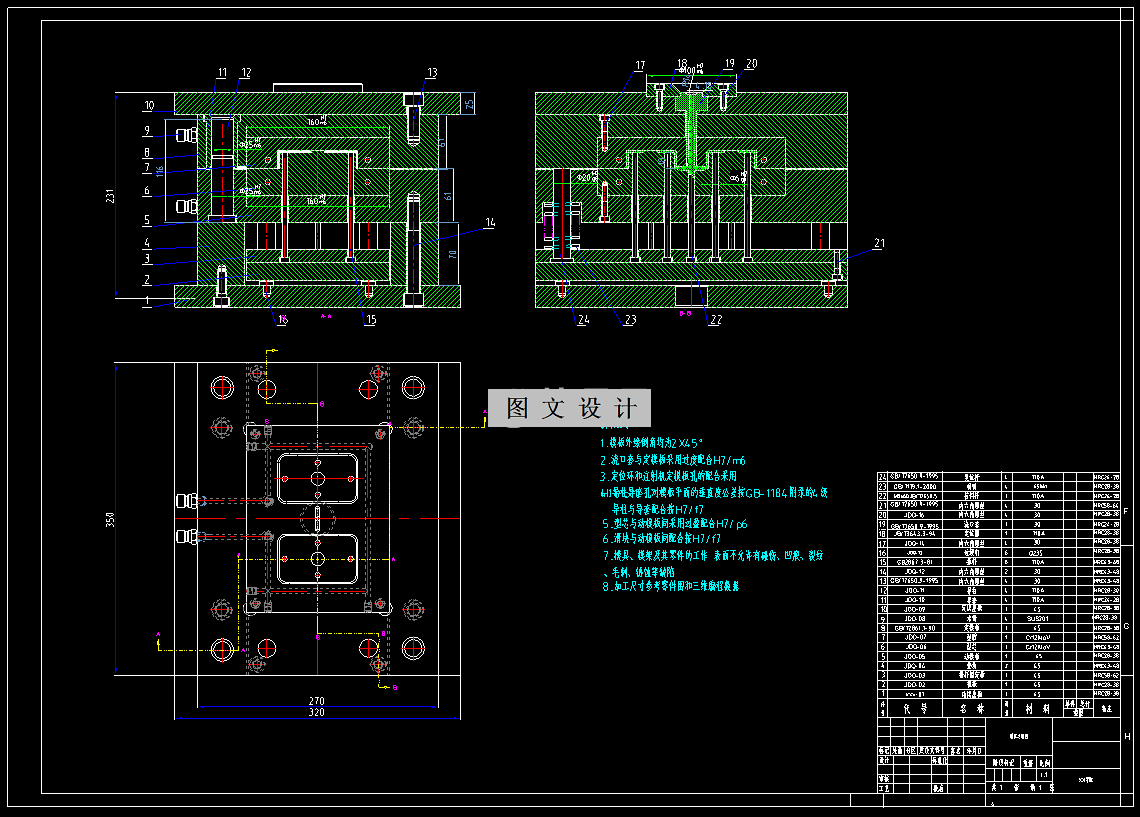The width and height of the screenshot is (1140, 817).
Task: Click the JDO-02 code cell in parts list
Action: click(915, 684)
